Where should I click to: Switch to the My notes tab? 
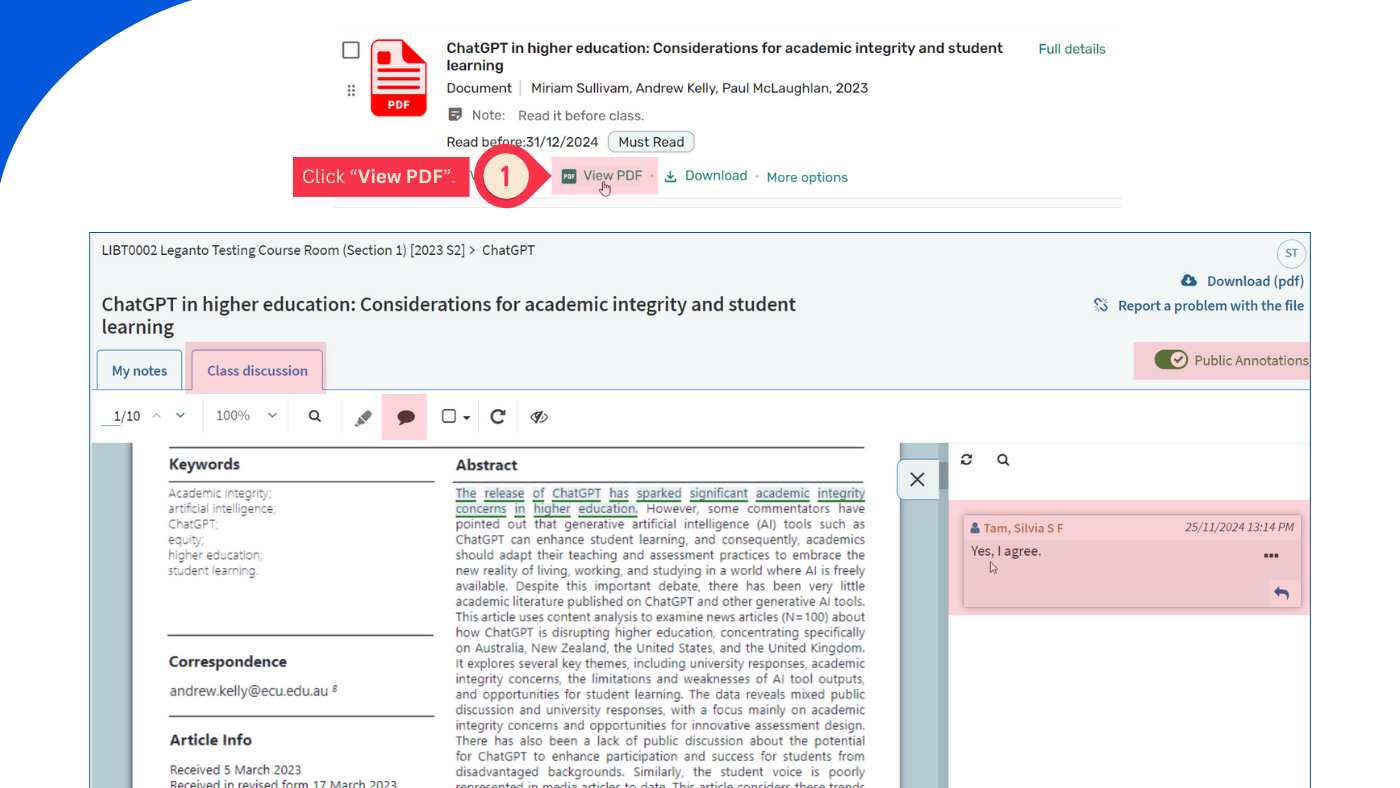click(139, 370)
